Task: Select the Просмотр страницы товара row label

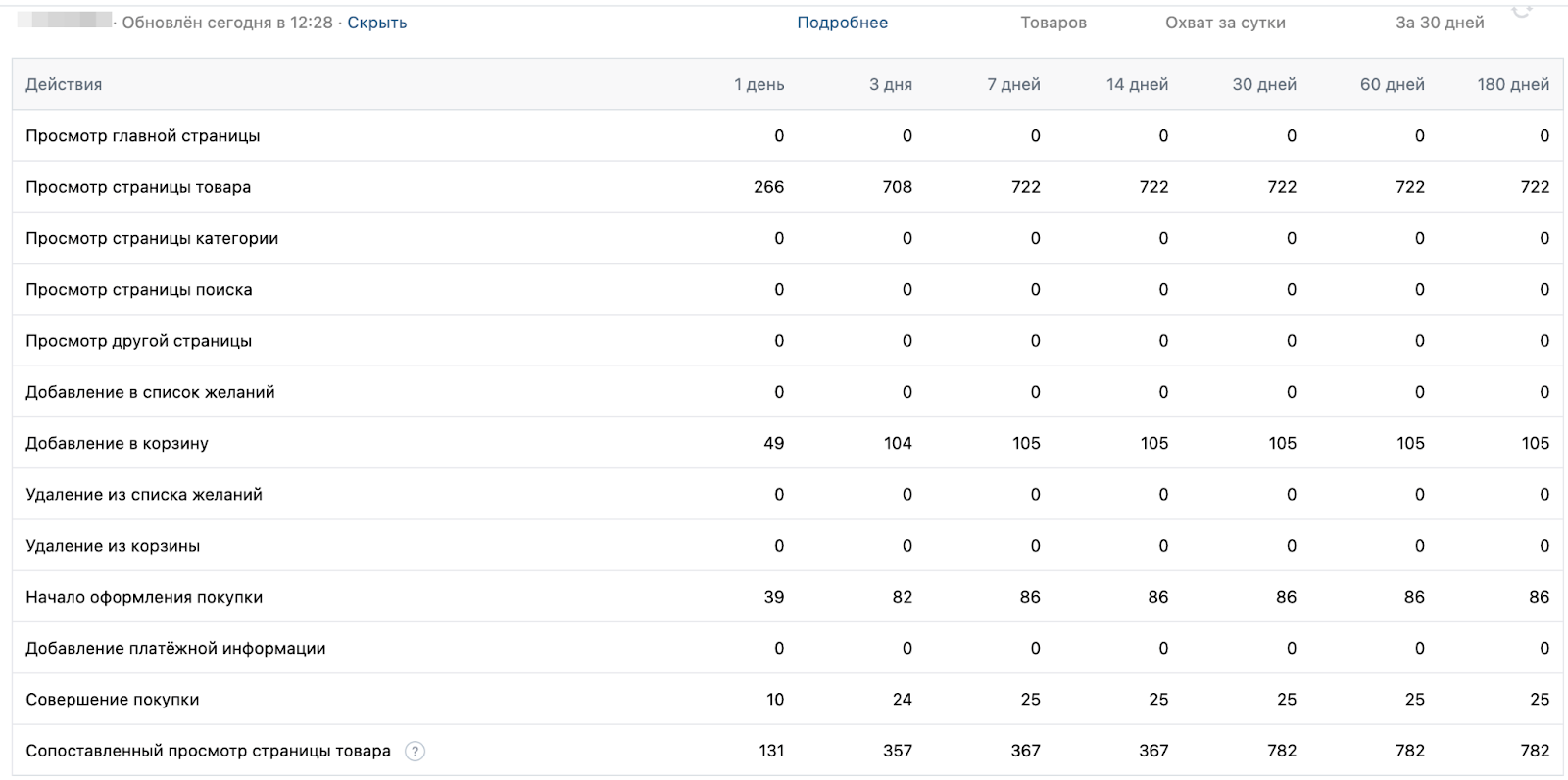Action: tap(138, 187)
